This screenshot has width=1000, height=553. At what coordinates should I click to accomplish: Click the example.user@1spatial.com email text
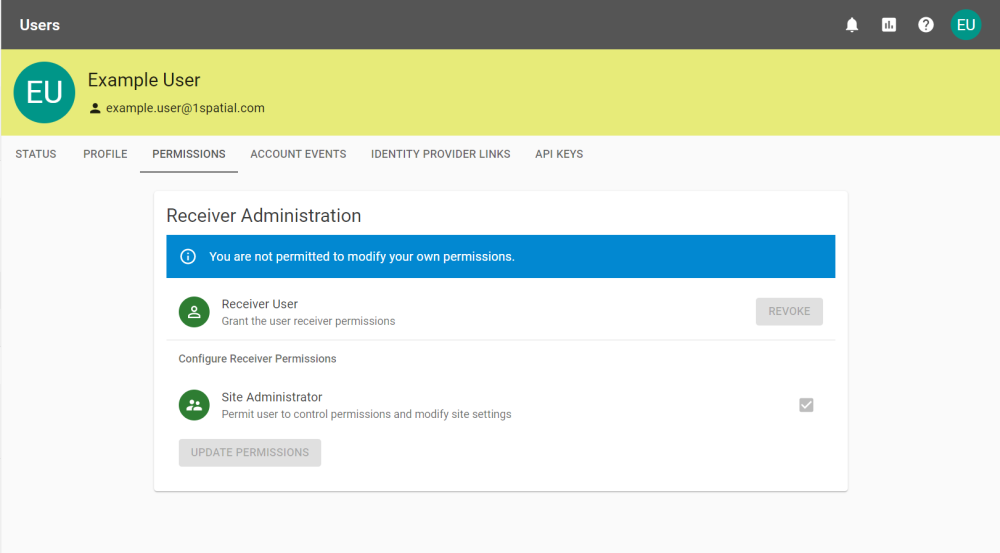point(185,108)
